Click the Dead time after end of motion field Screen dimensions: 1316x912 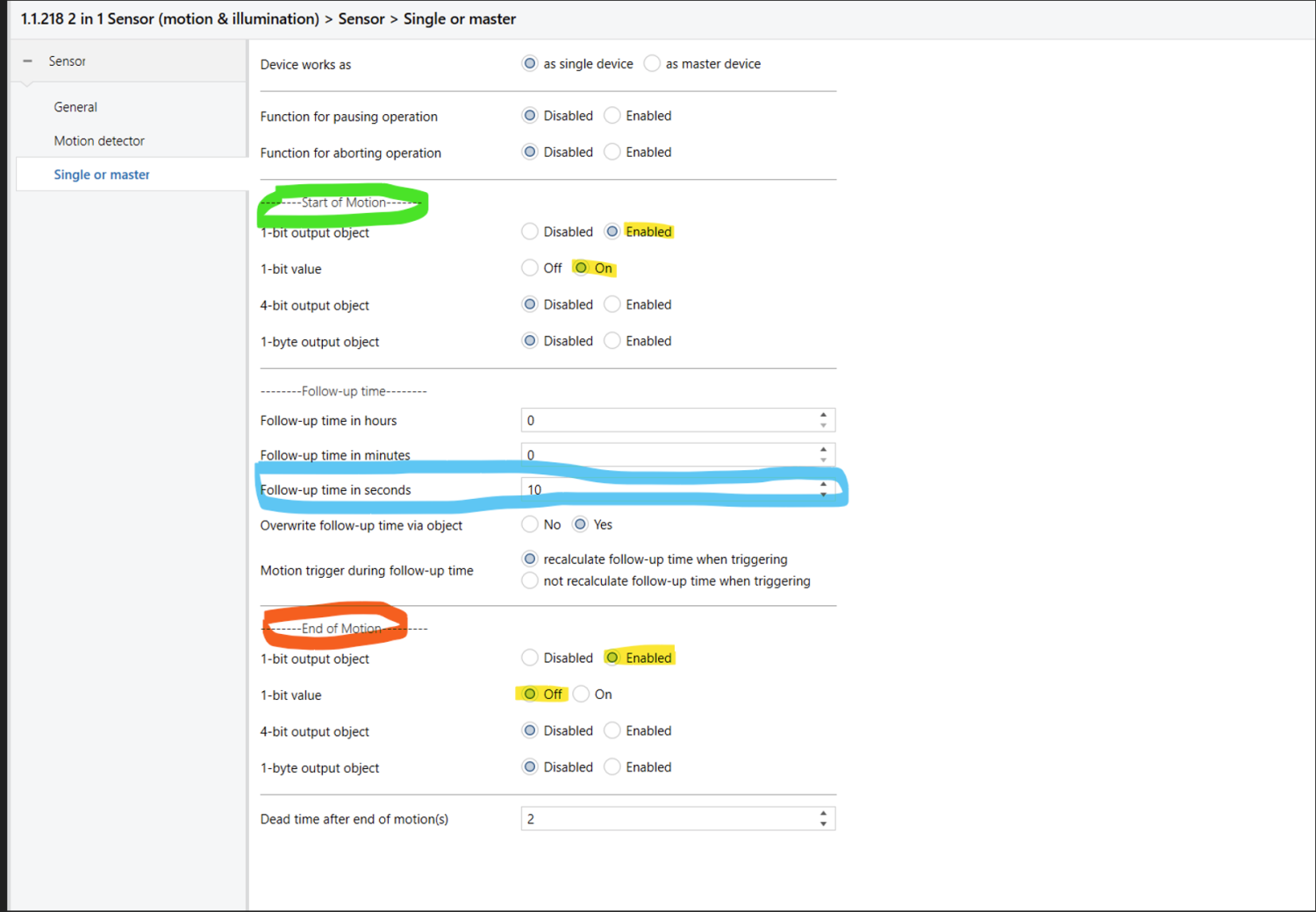[667, 819]
